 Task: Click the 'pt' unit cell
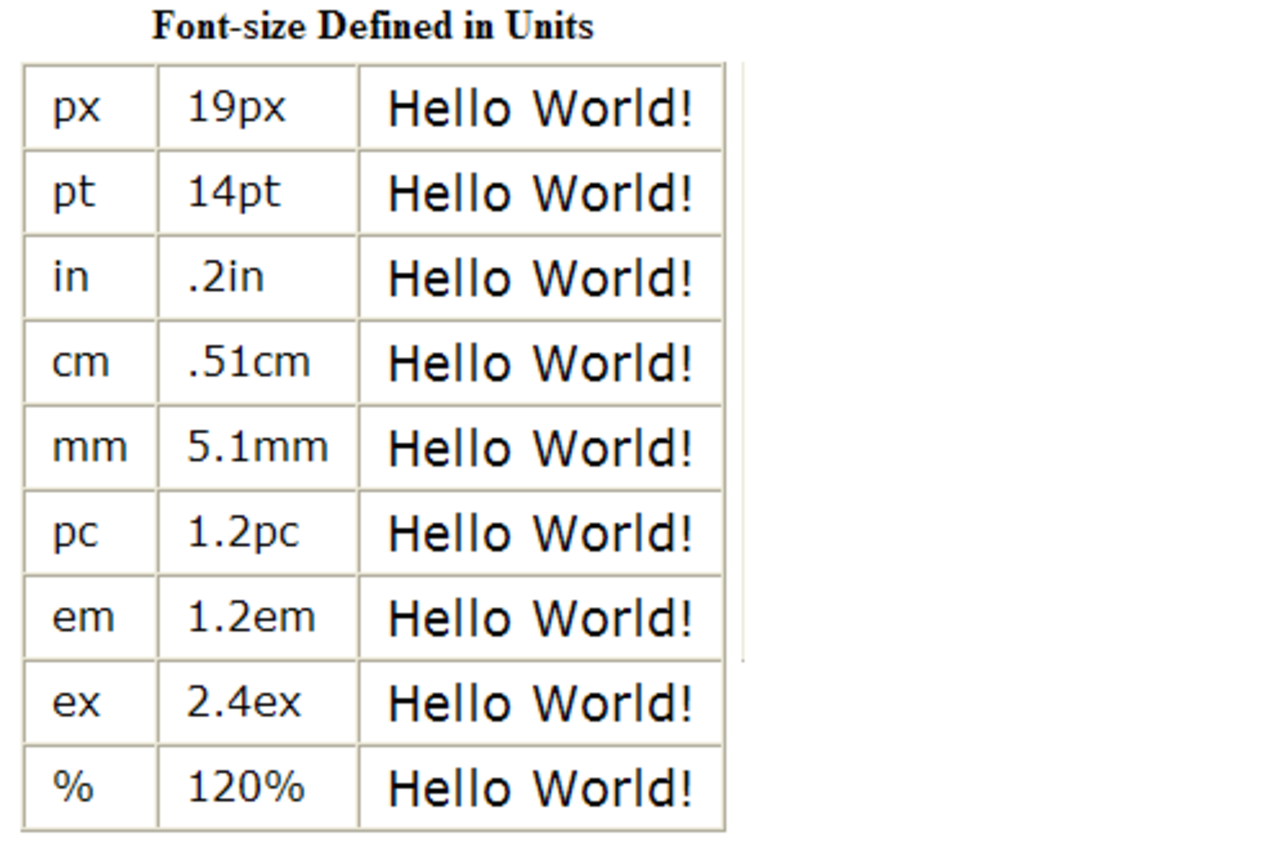(x=74, y=192)
